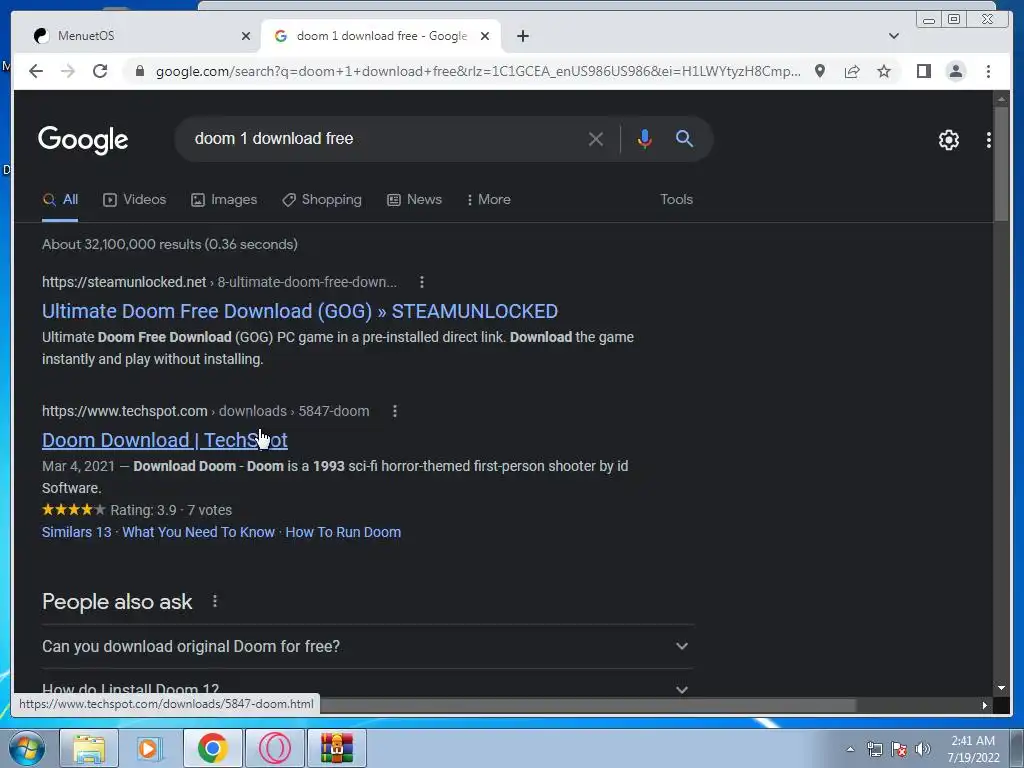1024x768 pixels.
Task: Open the options dots for steamunlocked result
Action: point(422,282)
